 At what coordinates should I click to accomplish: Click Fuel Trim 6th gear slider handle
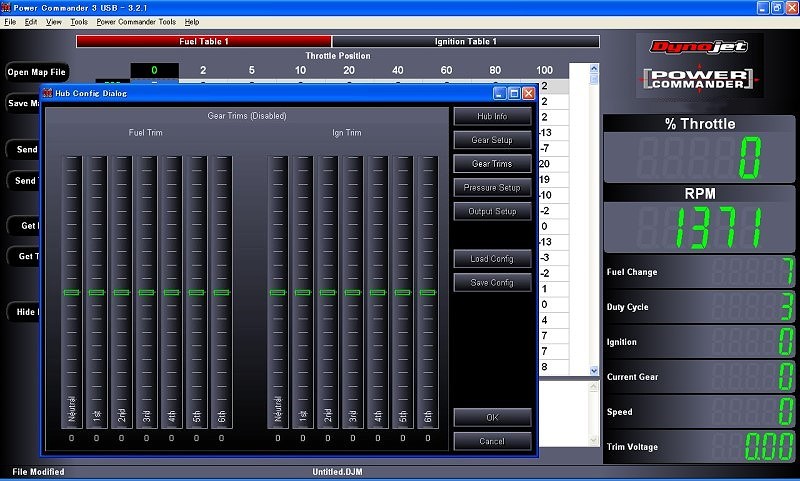pos(221,292)
